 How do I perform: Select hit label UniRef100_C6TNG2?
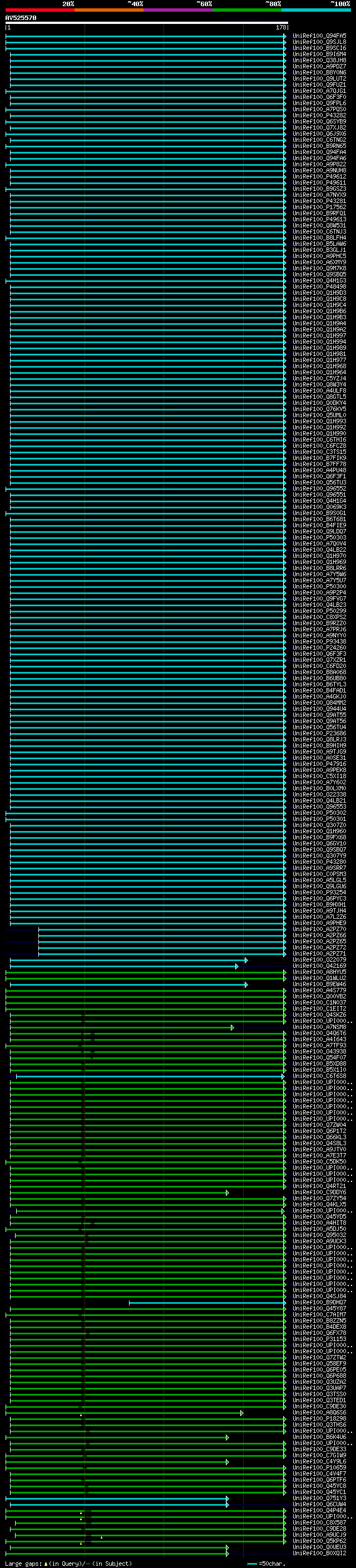click(319, 140)
